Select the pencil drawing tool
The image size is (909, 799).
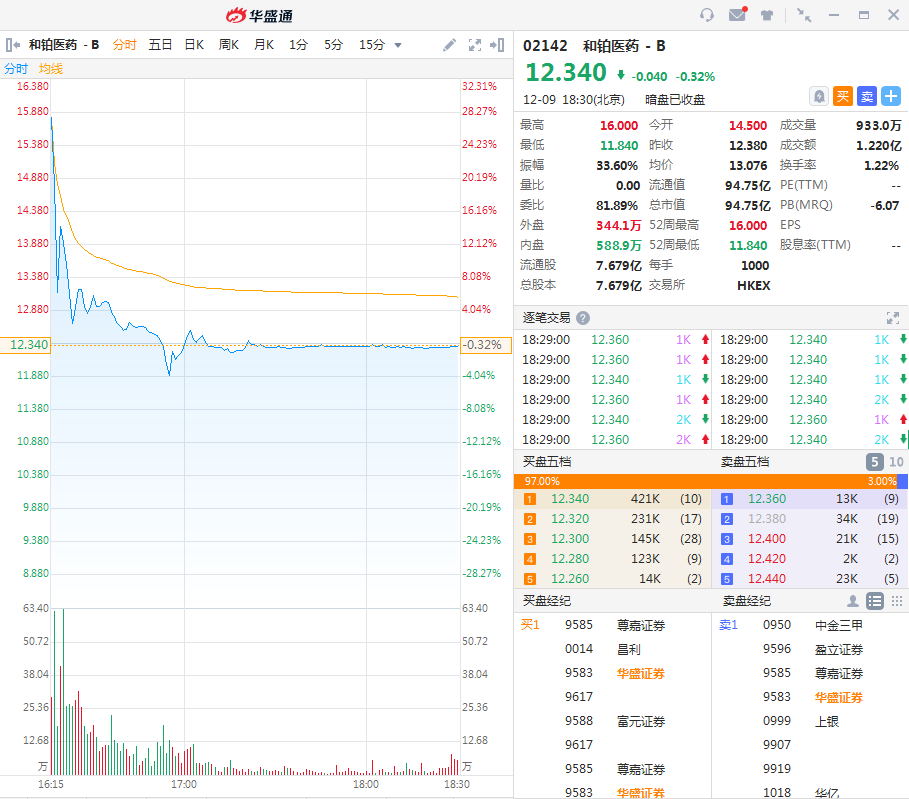(449, 45)
